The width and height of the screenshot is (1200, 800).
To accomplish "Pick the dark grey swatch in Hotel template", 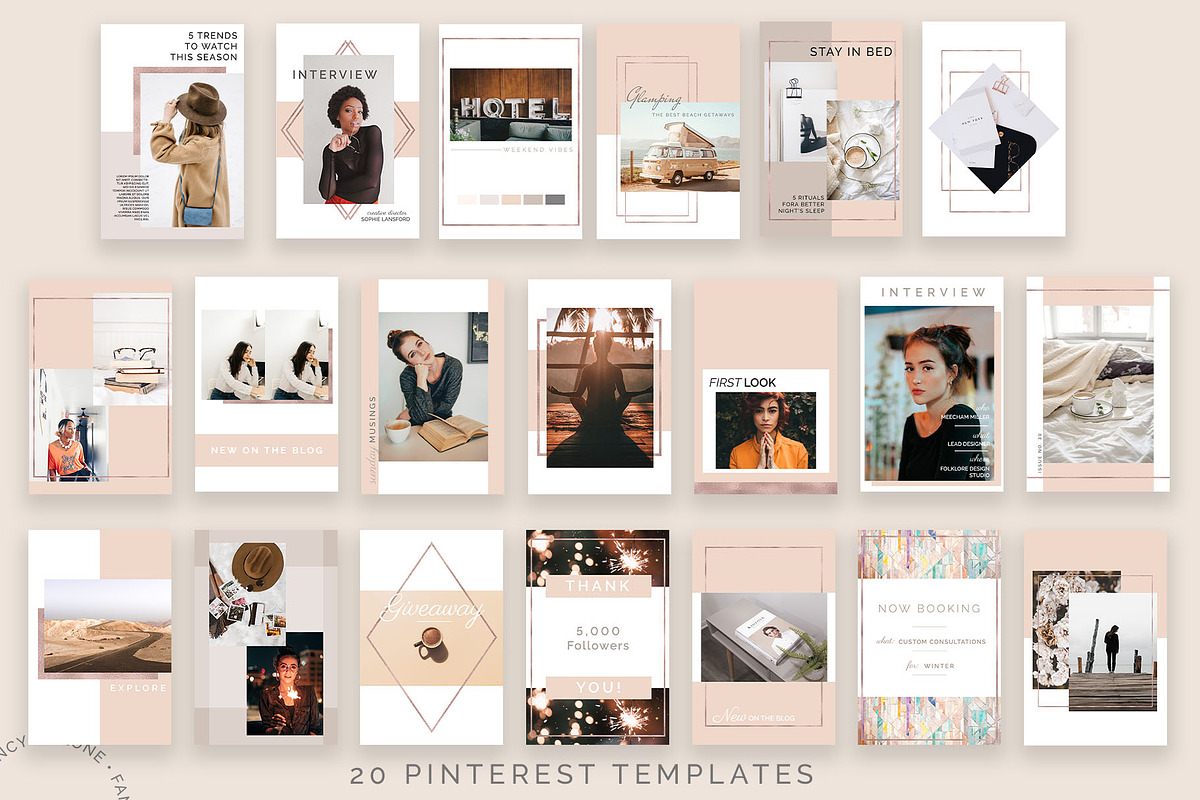I will (555, 199).
